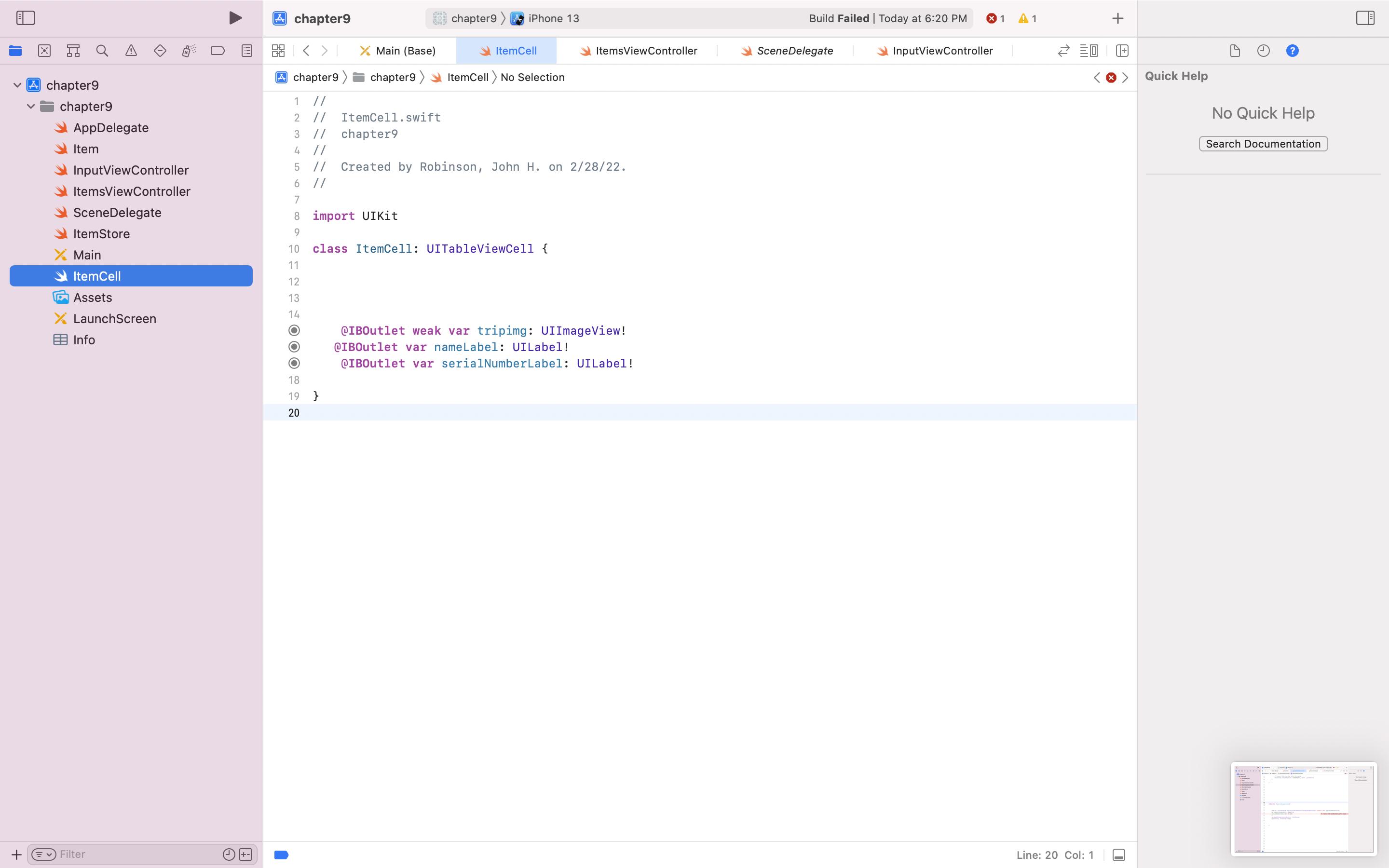Viewport: 1389px width, 868px height.
Task: Jump to next issue arrow
Action: click(1125, 78)
